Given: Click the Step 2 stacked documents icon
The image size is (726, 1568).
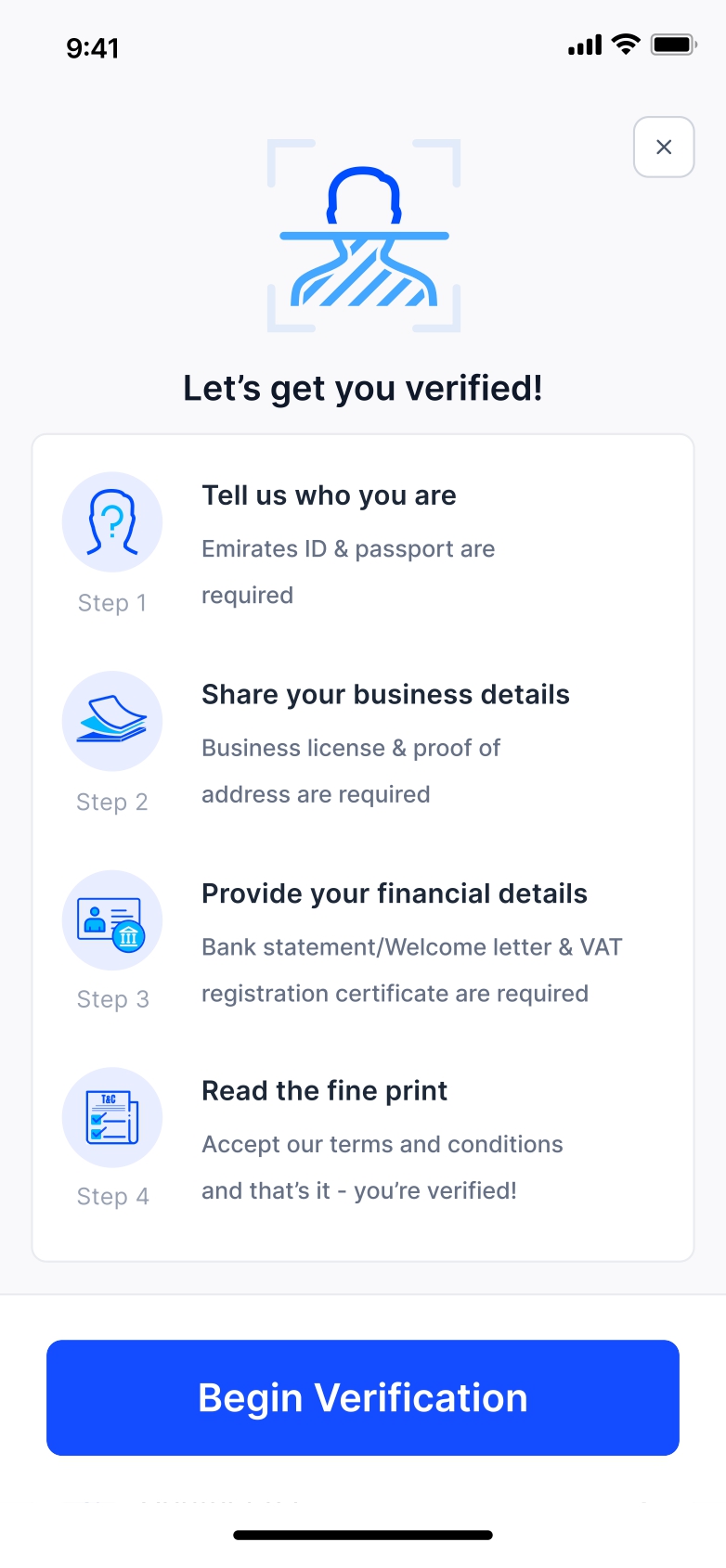Looking at the screenshot, I should (x=112, y=721).
